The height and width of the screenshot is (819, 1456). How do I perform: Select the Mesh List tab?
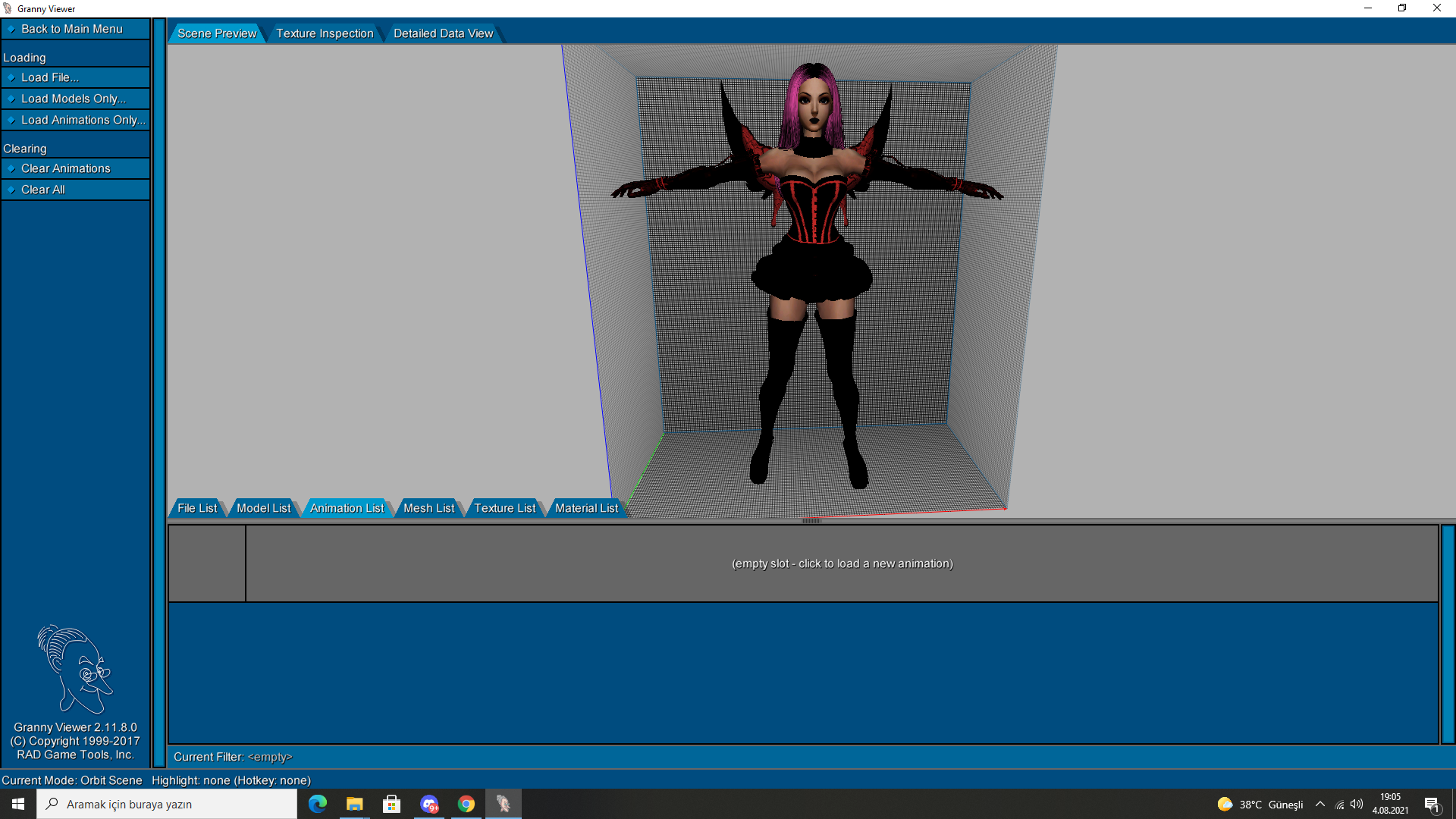(428, 508)
